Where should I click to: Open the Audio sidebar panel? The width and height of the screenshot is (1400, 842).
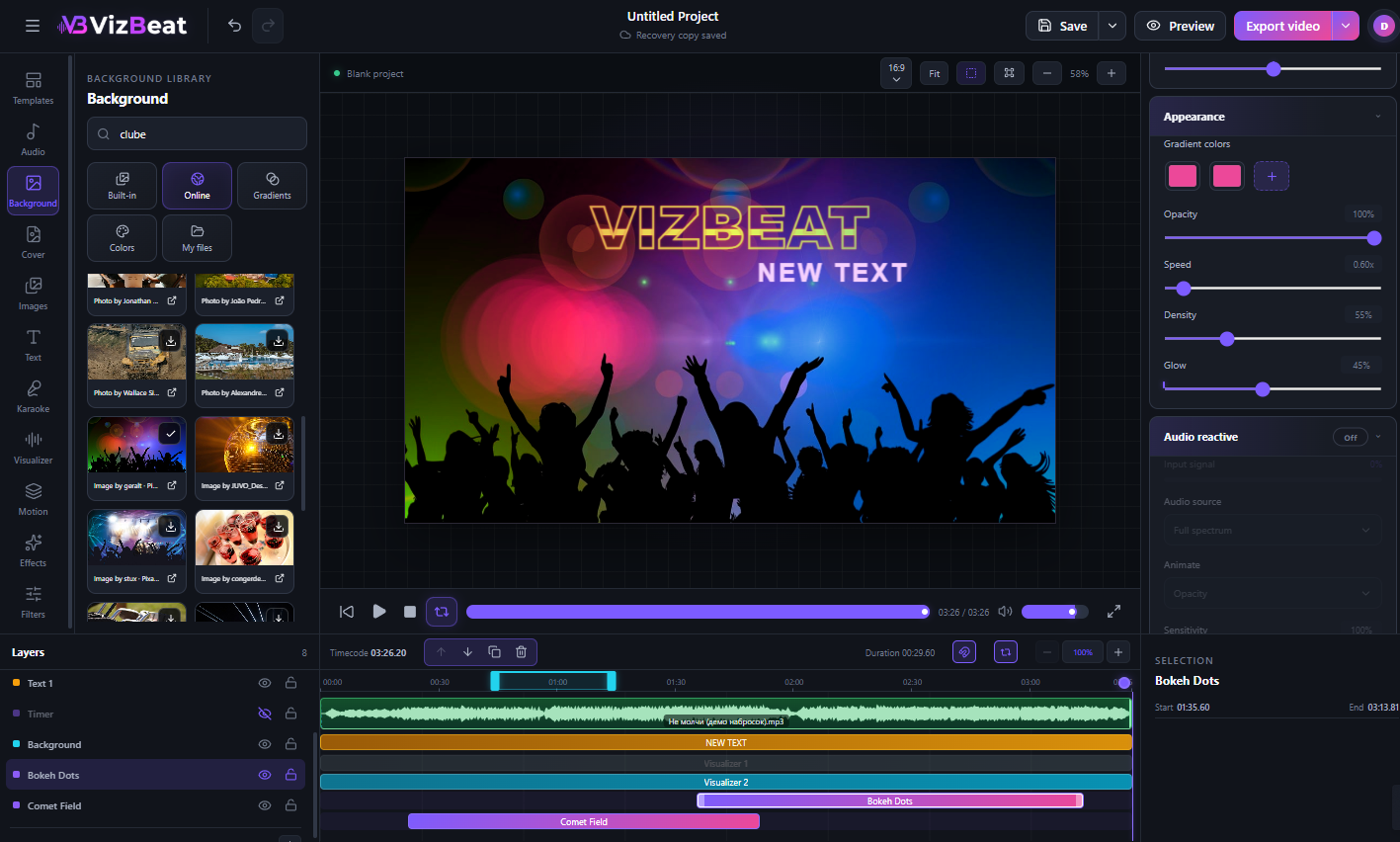click(33, 139)
